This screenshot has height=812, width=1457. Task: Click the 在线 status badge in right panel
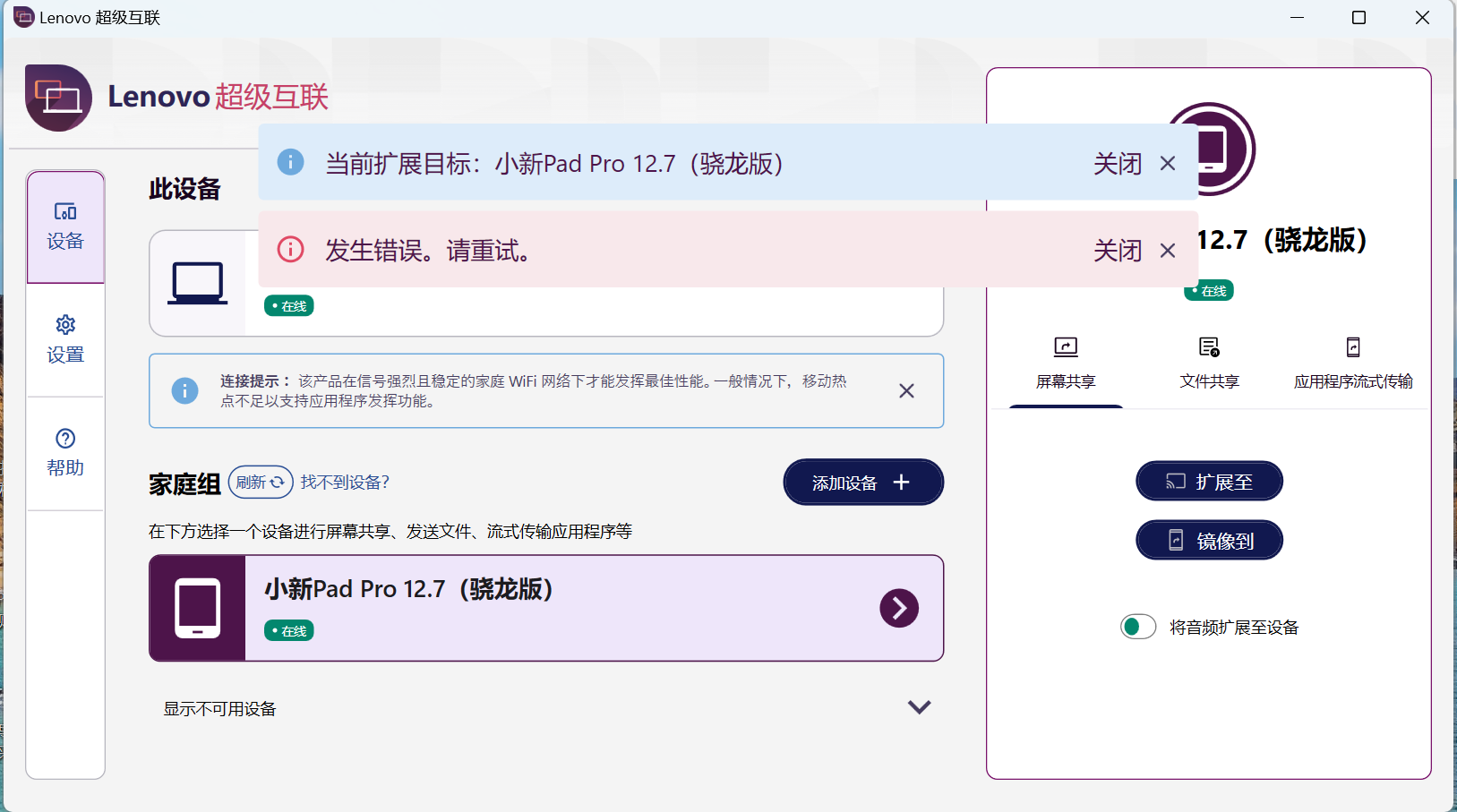[1209, 291]
